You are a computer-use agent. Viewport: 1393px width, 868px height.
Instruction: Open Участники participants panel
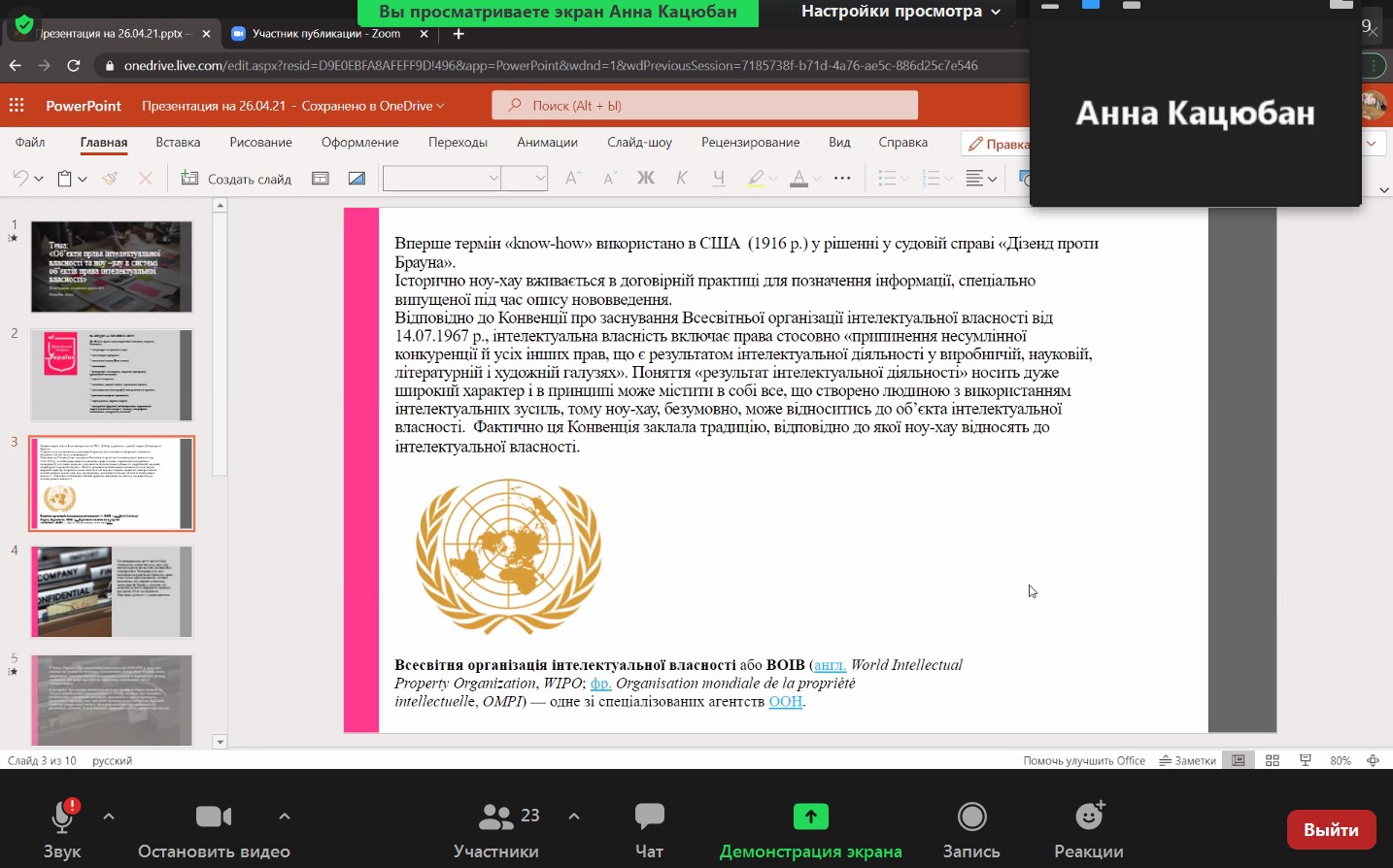(x=496, y=828)
